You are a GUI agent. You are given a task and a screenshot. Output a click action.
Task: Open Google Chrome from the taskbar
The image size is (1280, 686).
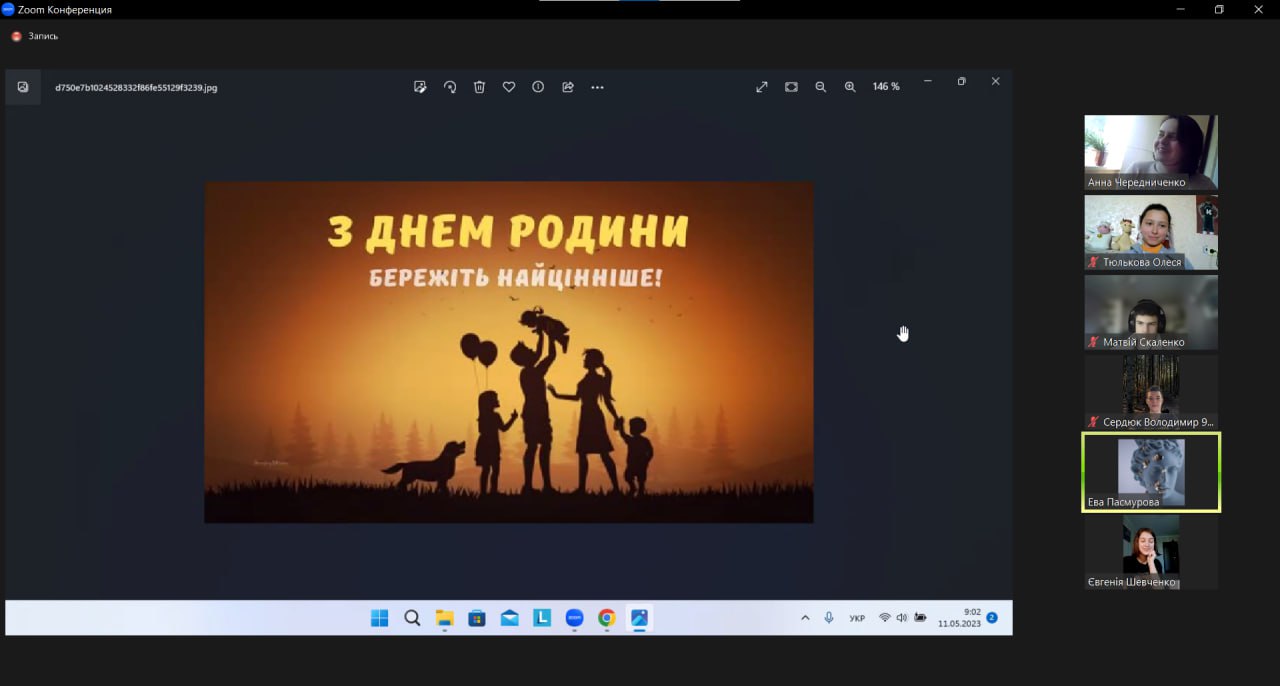(x=607, y=618)
